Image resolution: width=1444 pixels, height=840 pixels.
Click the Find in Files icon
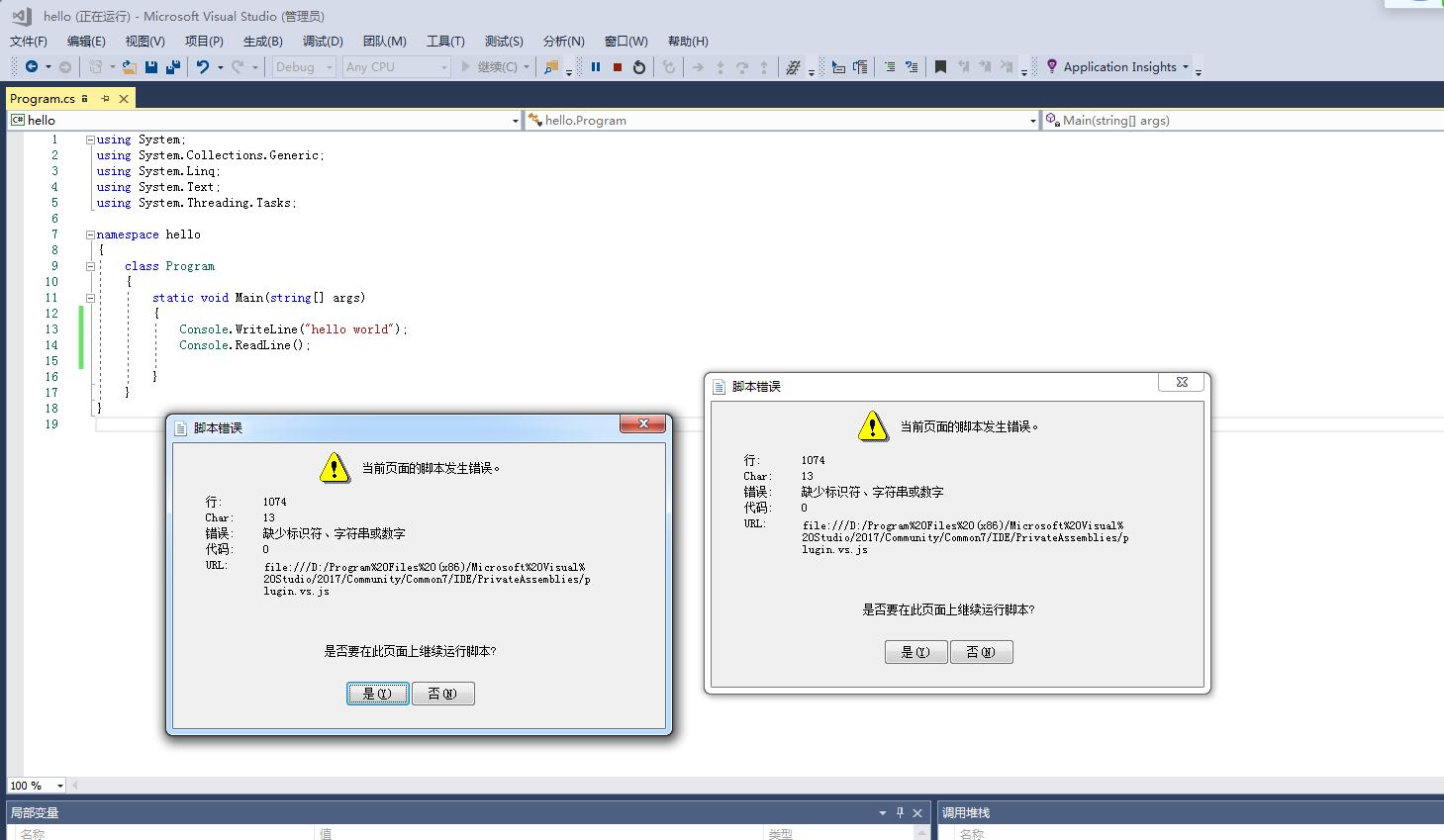tap(551, 67)
